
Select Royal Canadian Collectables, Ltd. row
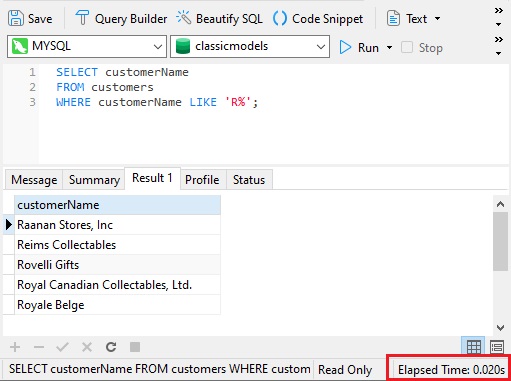point(117,285)
